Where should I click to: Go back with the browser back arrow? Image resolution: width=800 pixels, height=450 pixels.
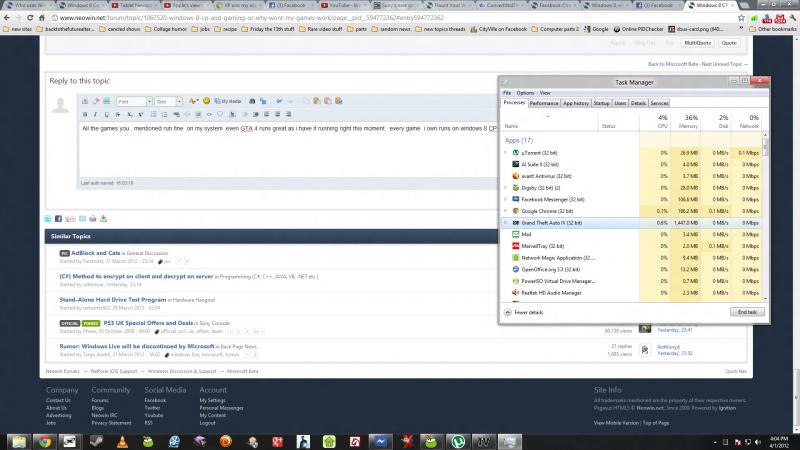(7, 18)
